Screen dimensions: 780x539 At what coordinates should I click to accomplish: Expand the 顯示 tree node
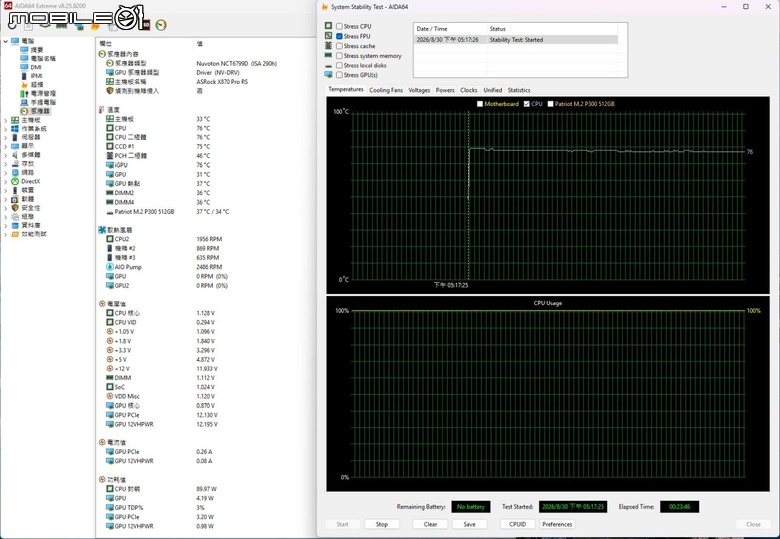tap(5, 146)
